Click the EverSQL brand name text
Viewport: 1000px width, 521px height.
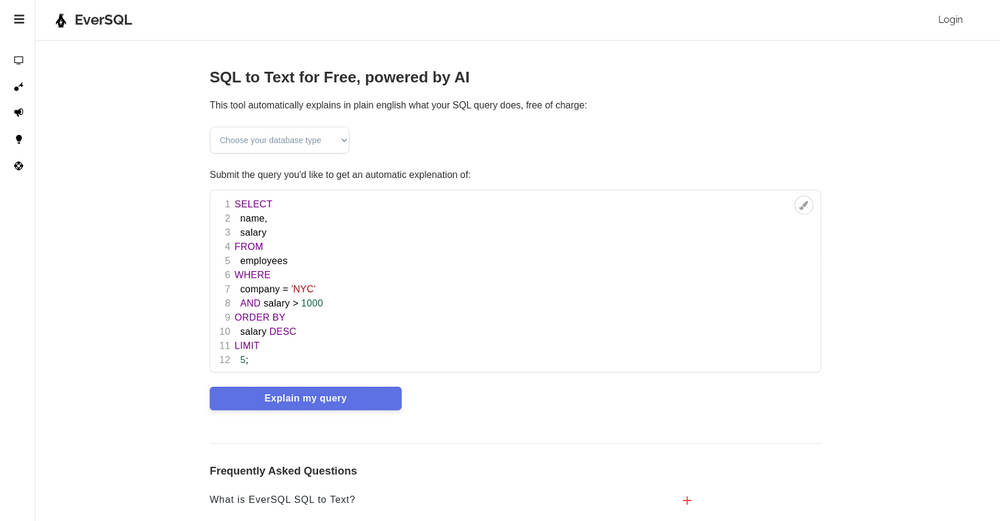click(x=103, y=20)
